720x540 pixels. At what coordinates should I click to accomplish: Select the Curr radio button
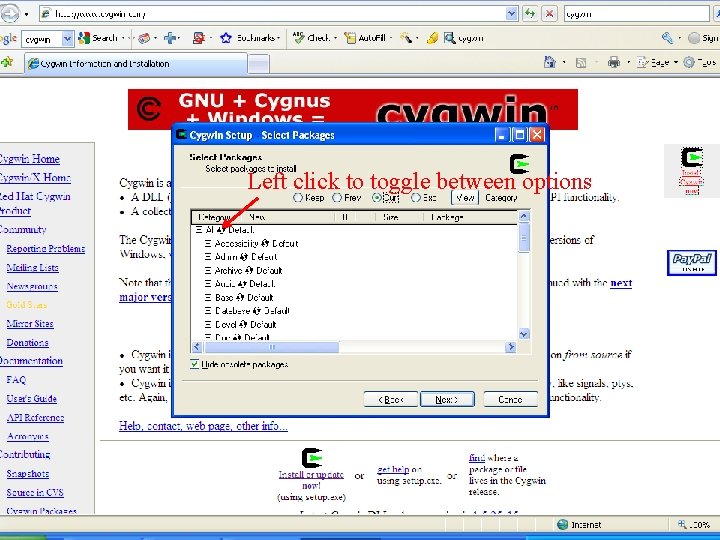pos(377,198)
